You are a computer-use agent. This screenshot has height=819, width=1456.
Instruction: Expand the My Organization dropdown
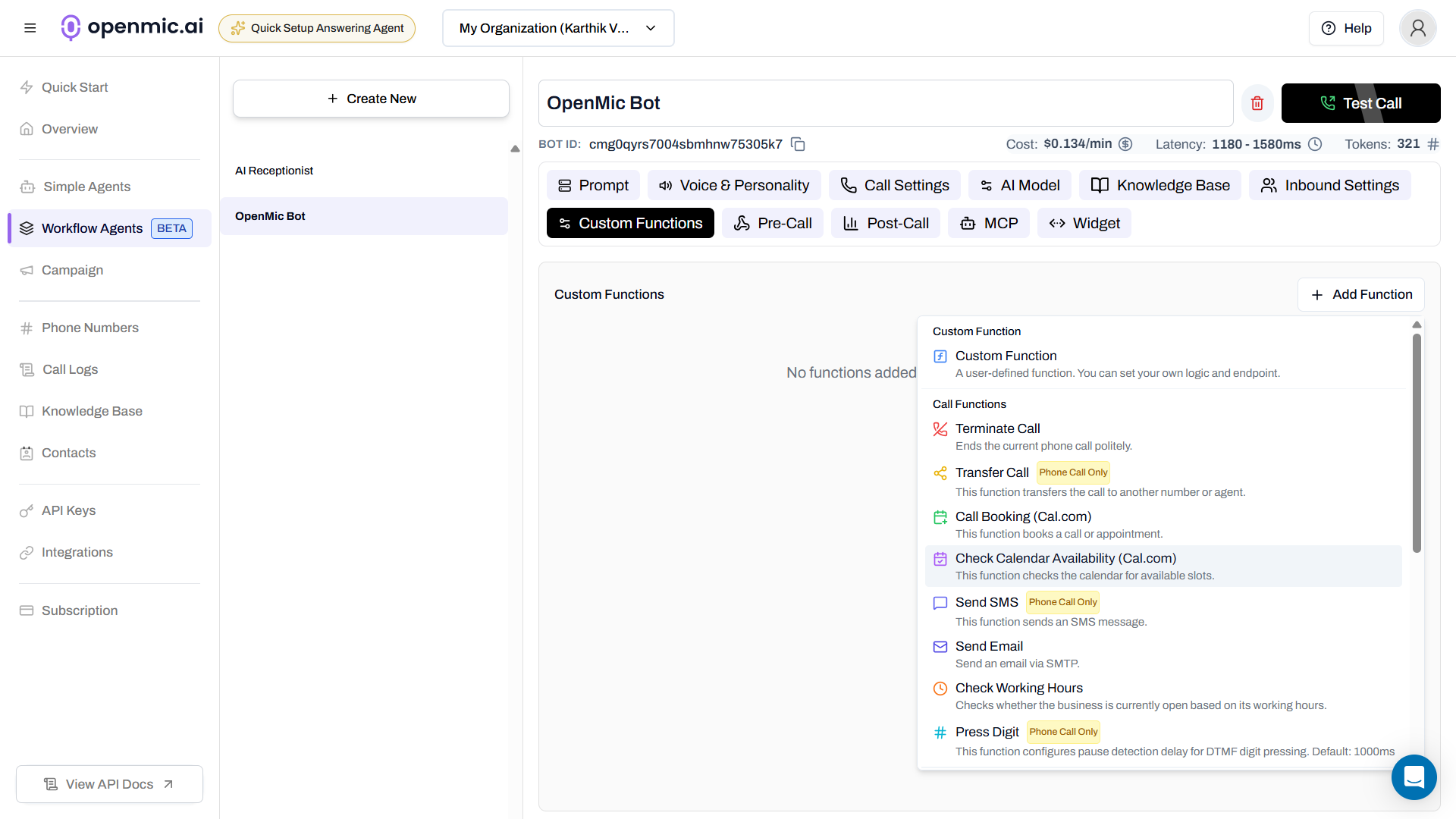click(558, 28)
